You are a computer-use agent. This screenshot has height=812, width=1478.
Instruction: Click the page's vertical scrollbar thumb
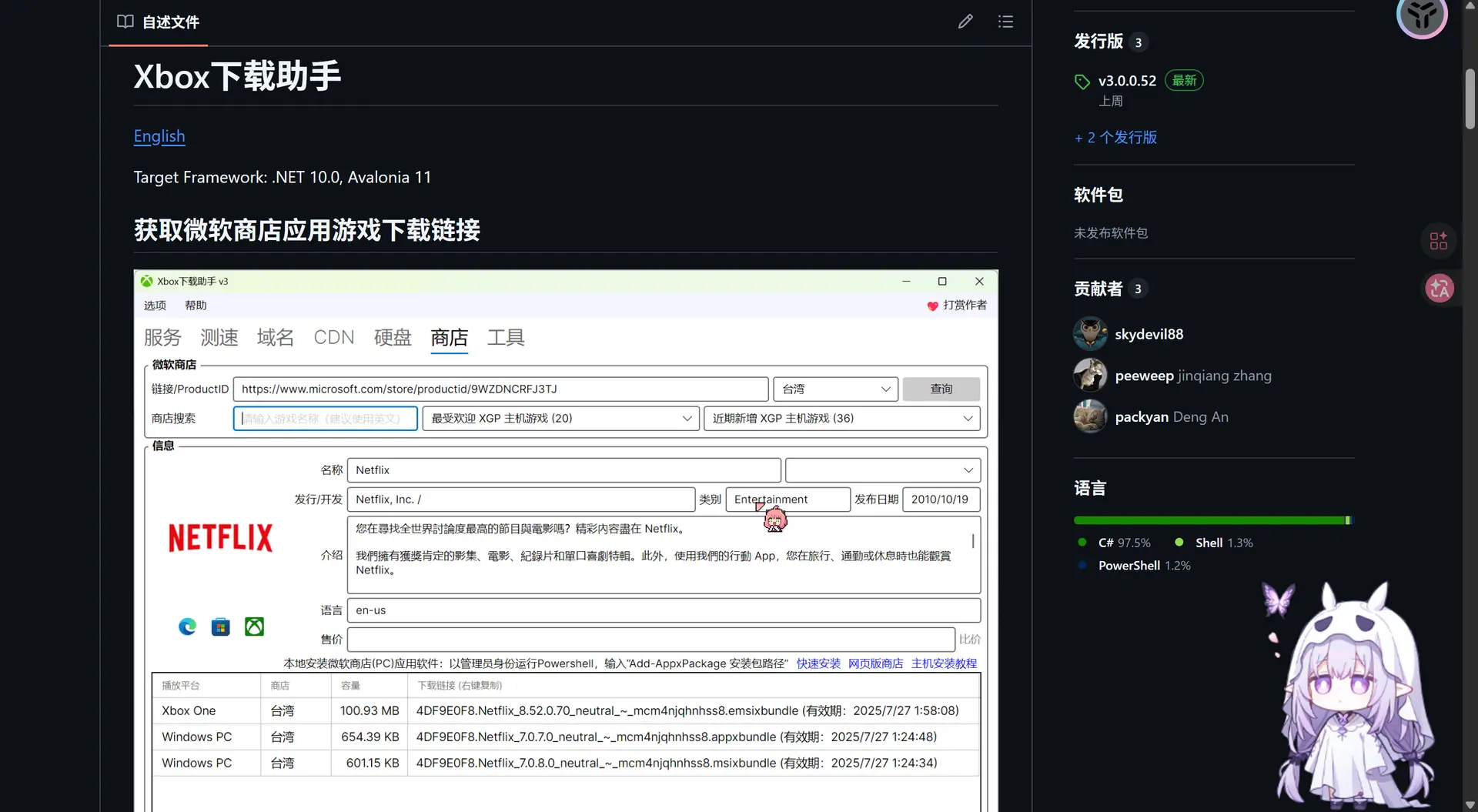coord(1470,99)
